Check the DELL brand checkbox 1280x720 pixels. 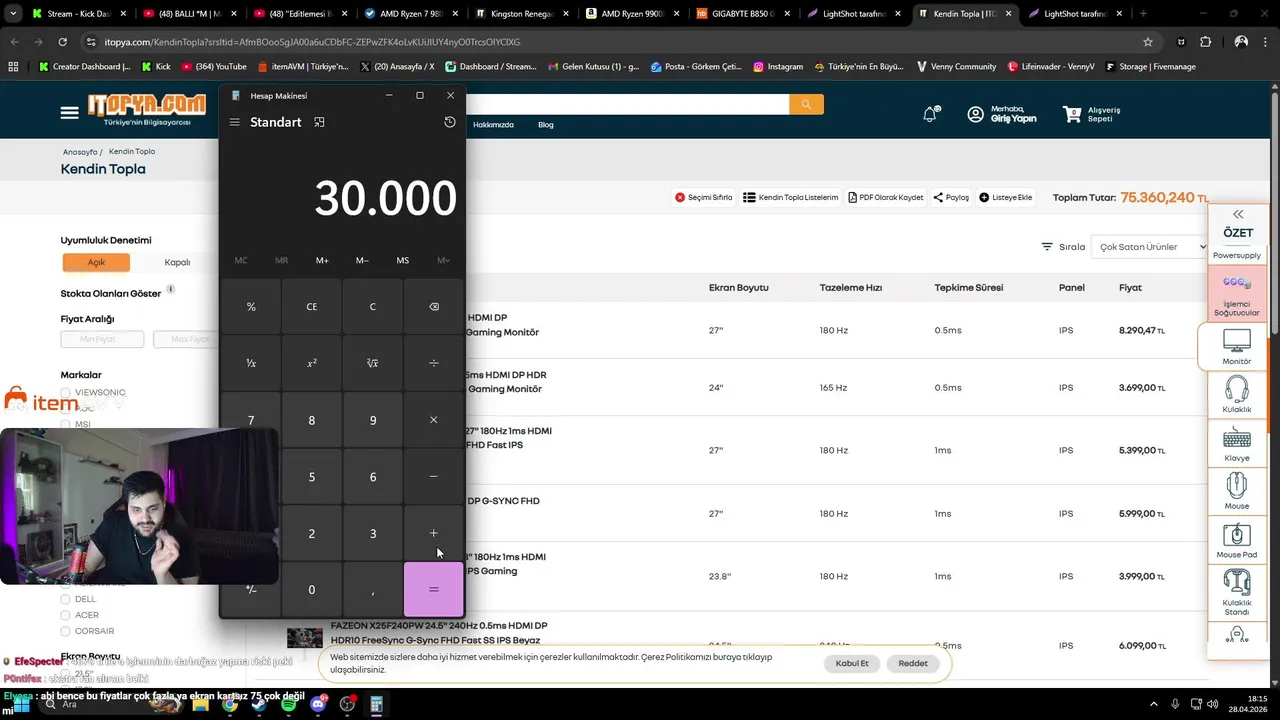tap(66, 599)
